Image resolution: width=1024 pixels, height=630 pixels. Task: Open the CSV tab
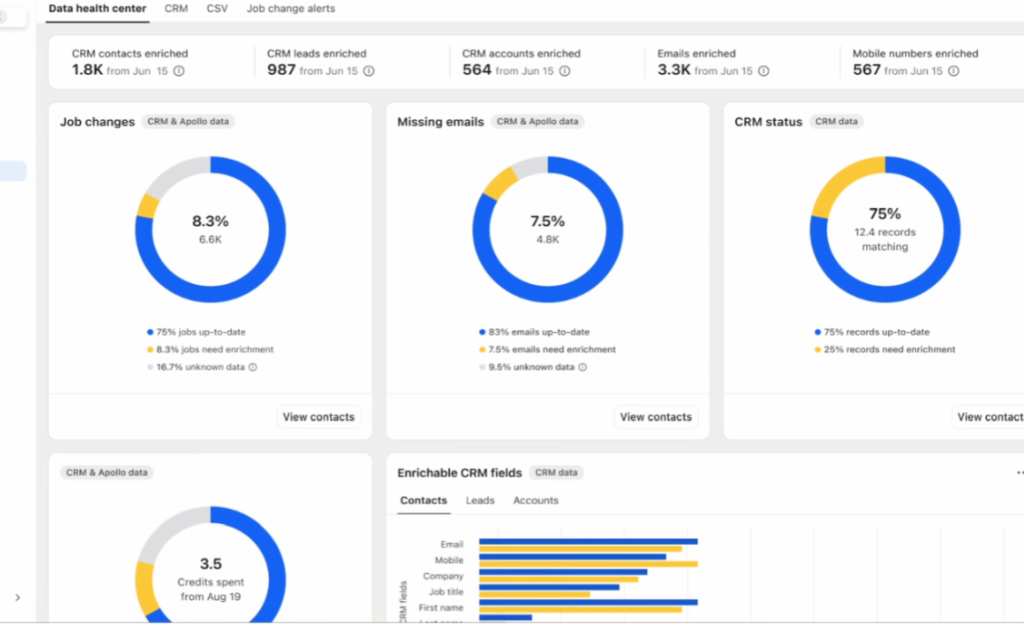point(217,8)
